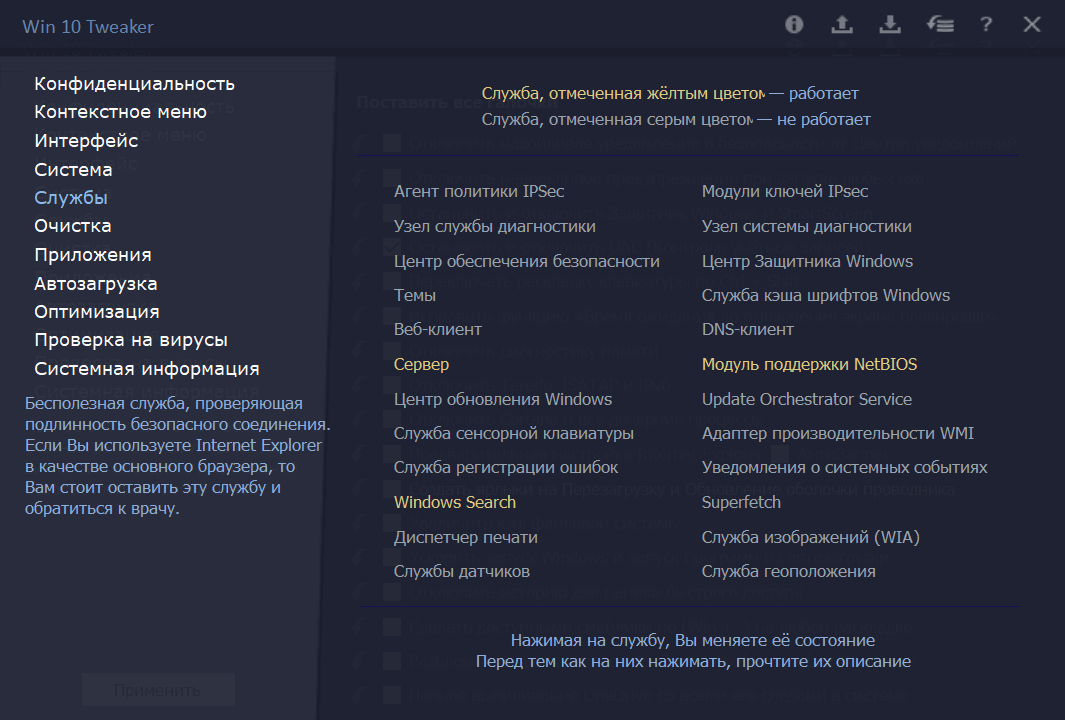Screen dimensions: 1065x720
Task: Toggle Служба изображений (WIA) service
Action: tap(810, 537)
